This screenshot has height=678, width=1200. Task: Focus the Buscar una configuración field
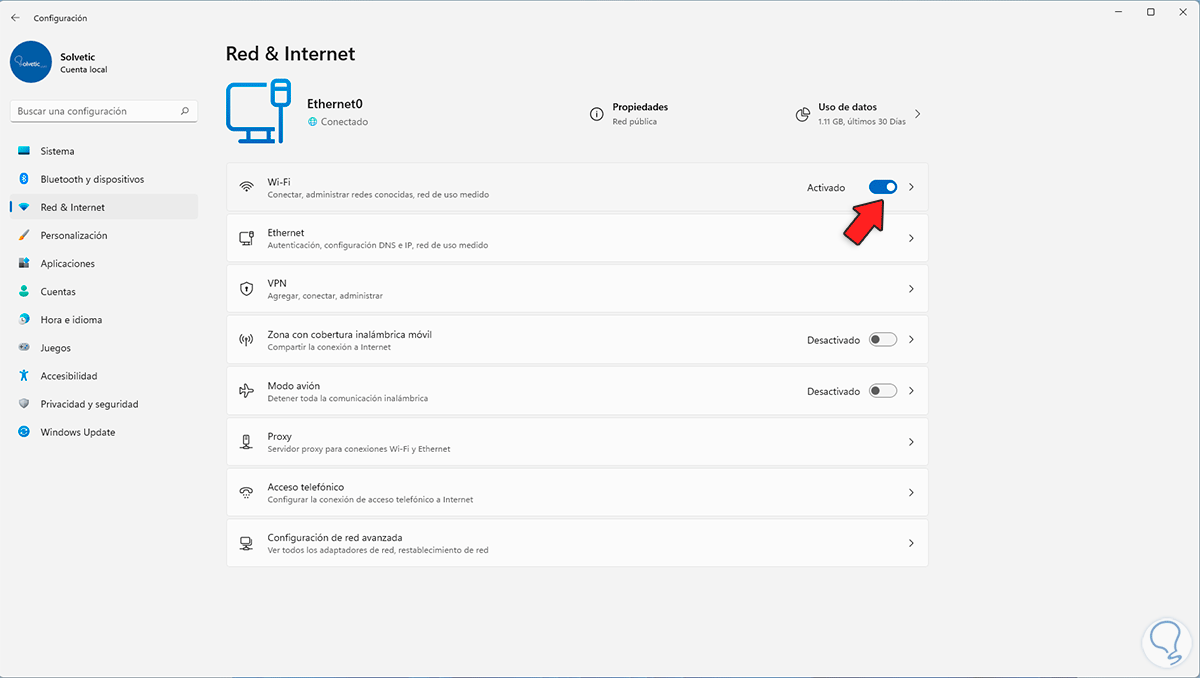tap(95, 111)
